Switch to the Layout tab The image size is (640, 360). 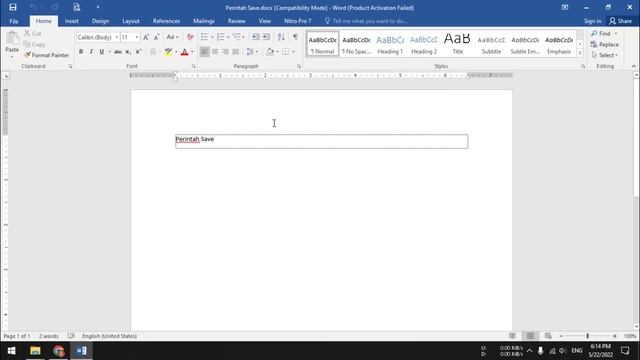(x=131, y=21)
